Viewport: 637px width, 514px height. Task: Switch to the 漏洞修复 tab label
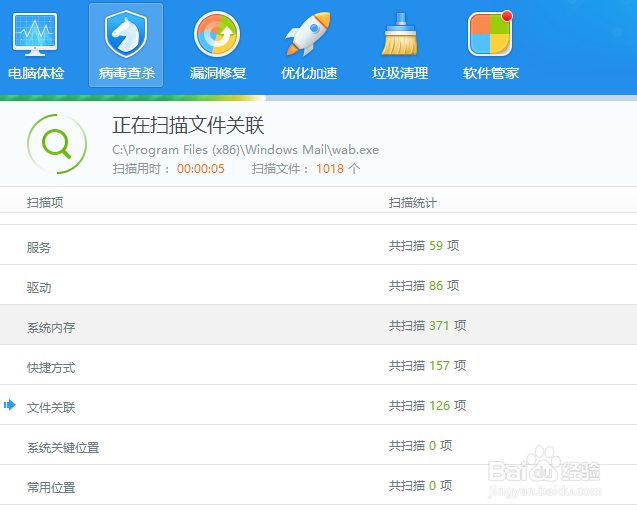pyautogui.click(x=218, y=74)
